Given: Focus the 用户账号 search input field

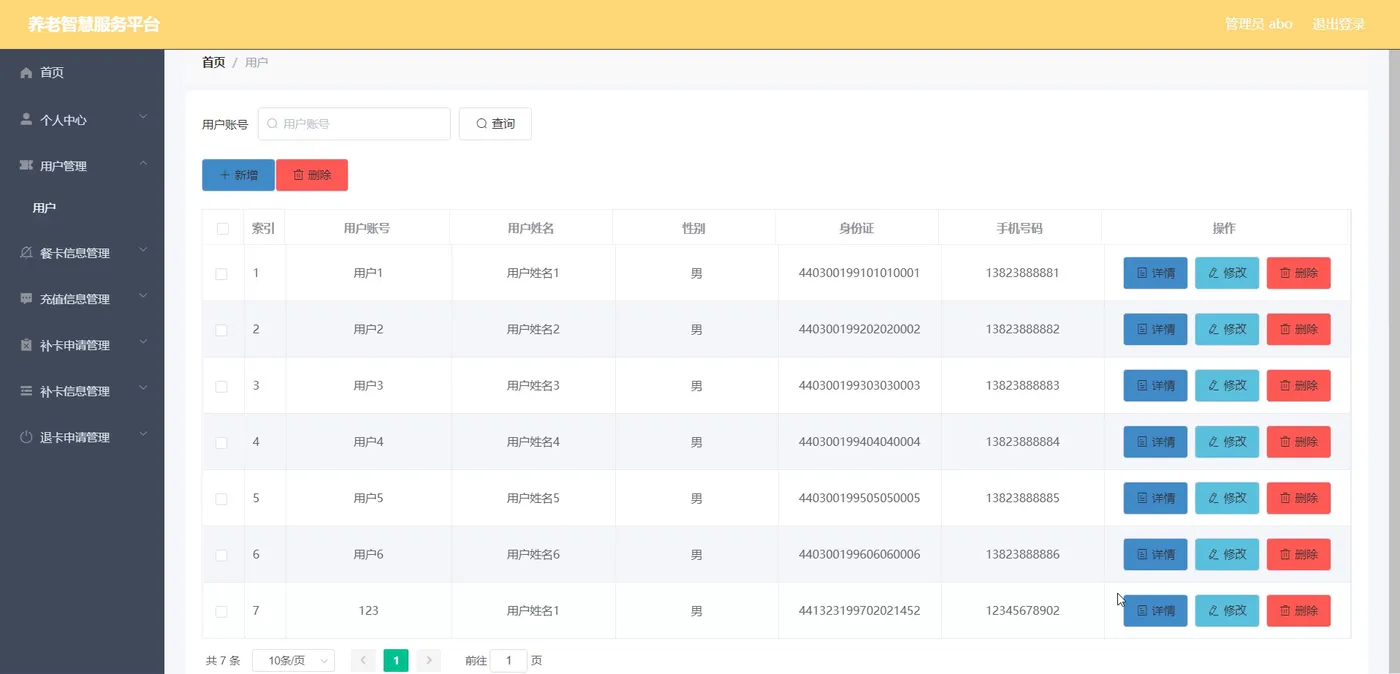Looking at the screenshot, I should 354,124.
